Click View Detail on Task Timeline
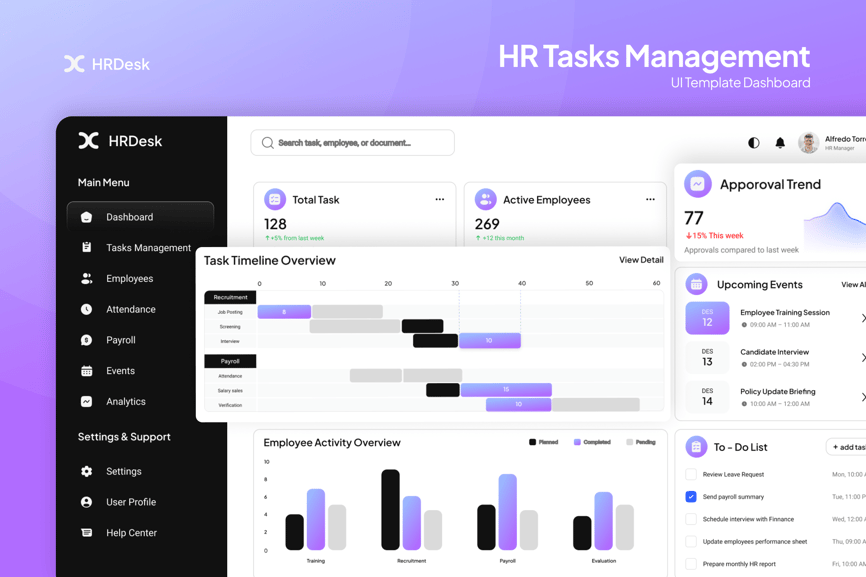The height and width of the screenshot is (577, 866). point(641,260)
